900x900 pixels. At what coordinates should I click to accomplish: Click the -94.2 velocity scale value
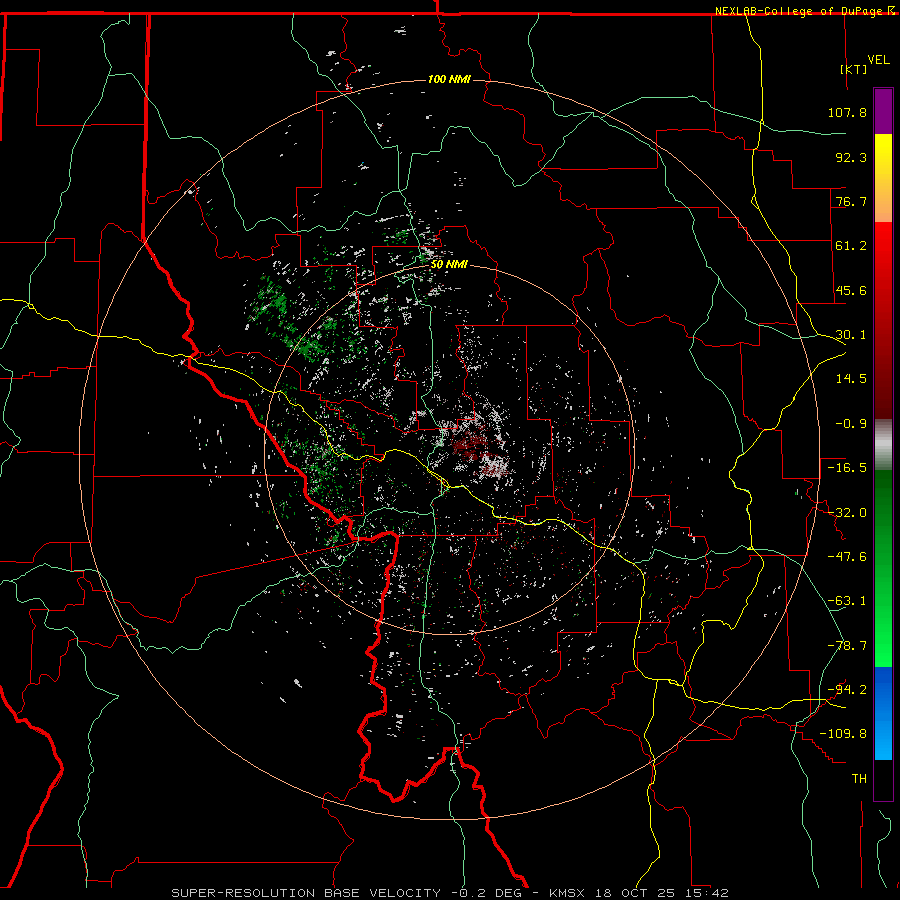click(x=847, y=690)
